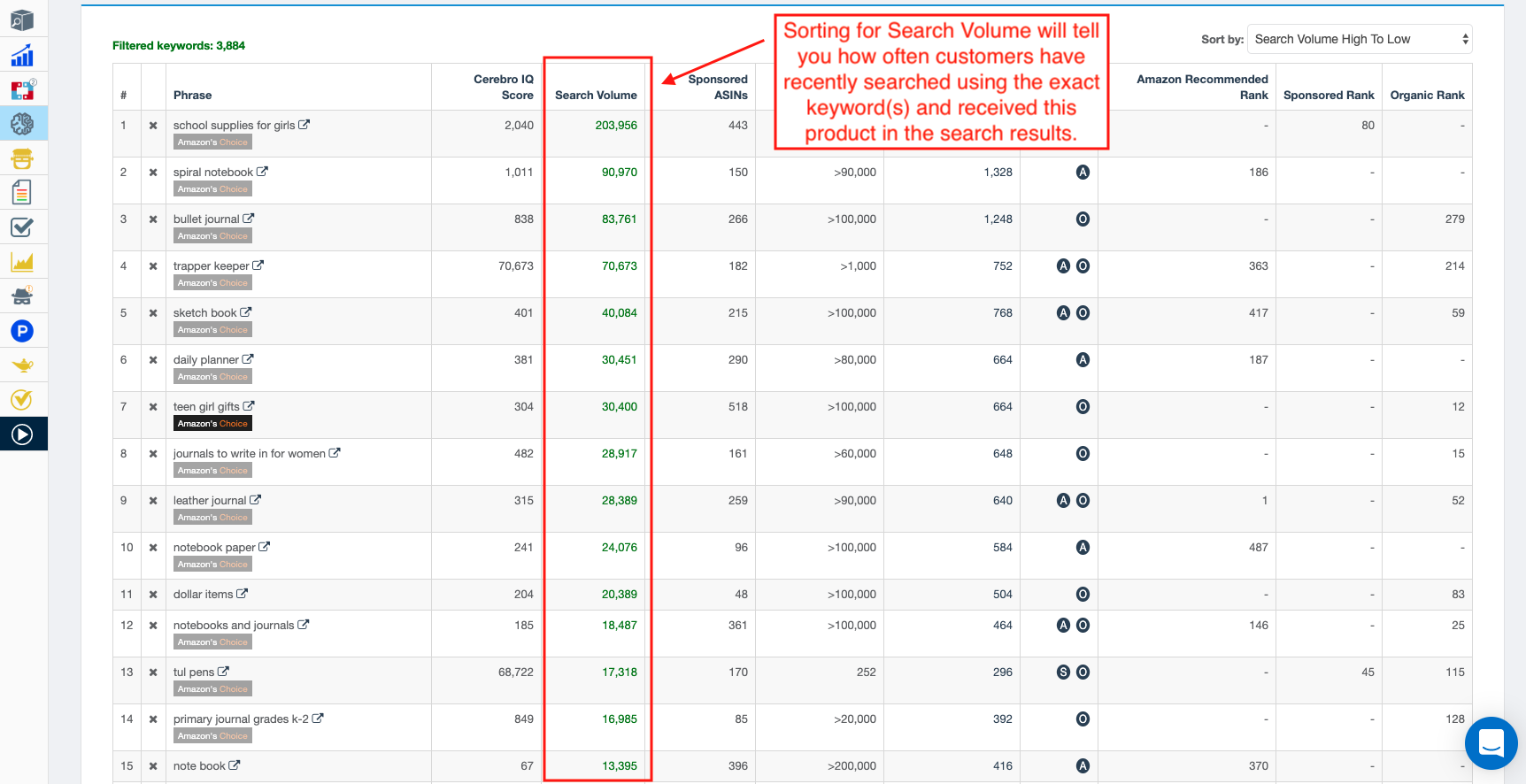1526x784 pixels.
Task: Remove the 'school supplies for girls' keyword row
Action: point(153,126)
